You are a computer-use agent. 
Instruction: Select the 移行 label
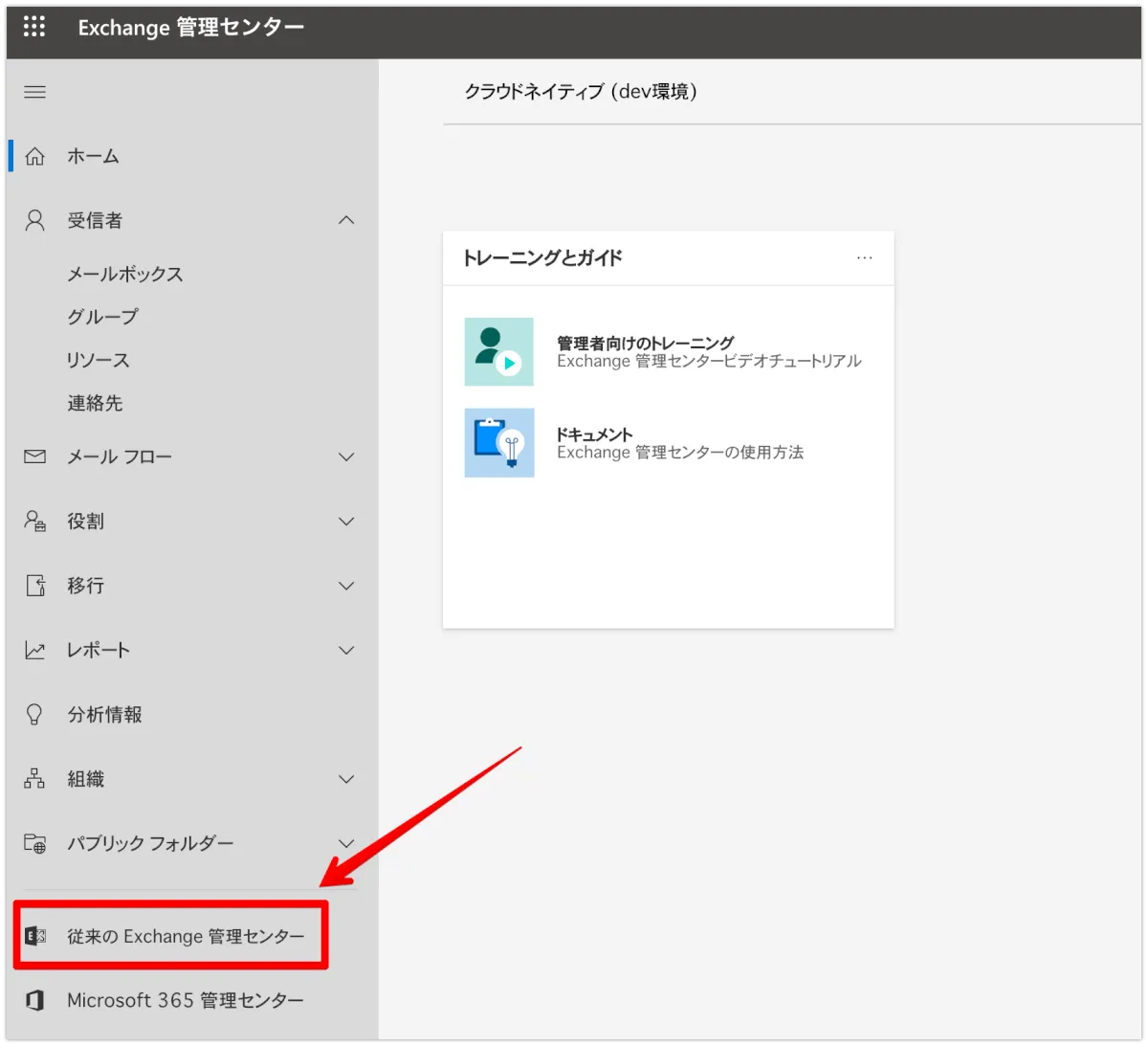click(x=85, y=586)
